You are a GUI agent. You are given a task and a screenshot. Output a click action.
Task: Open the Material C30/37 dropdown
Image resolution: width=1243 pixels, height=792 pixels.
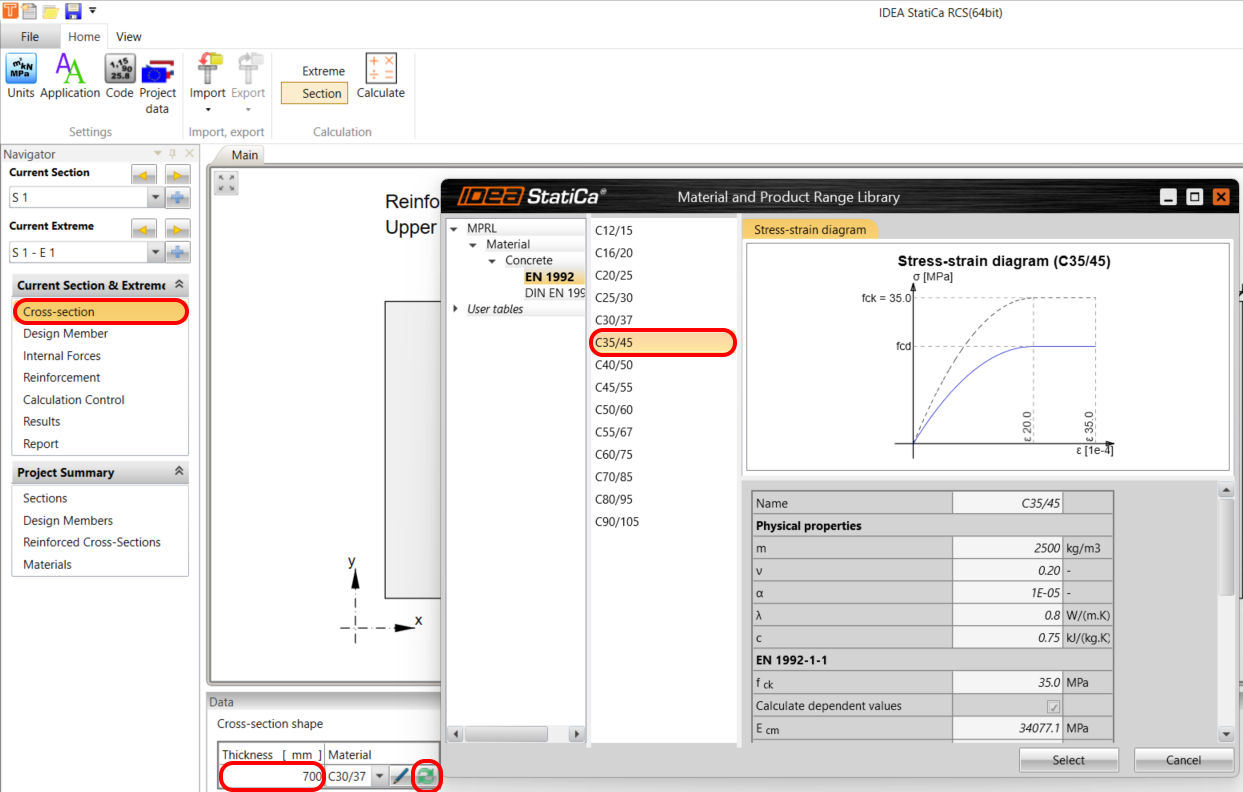(379, 776)
